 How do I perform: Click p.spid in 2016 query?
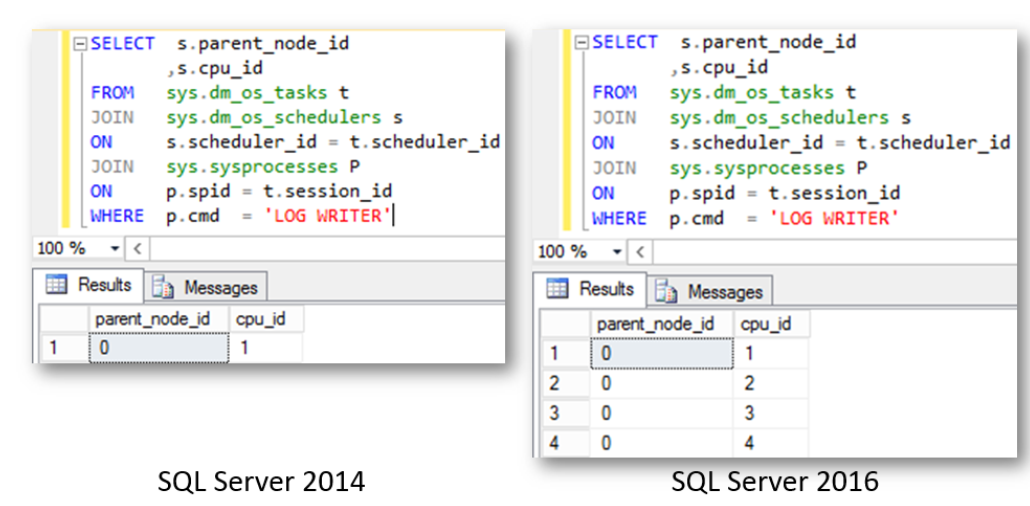click(703, 193)
